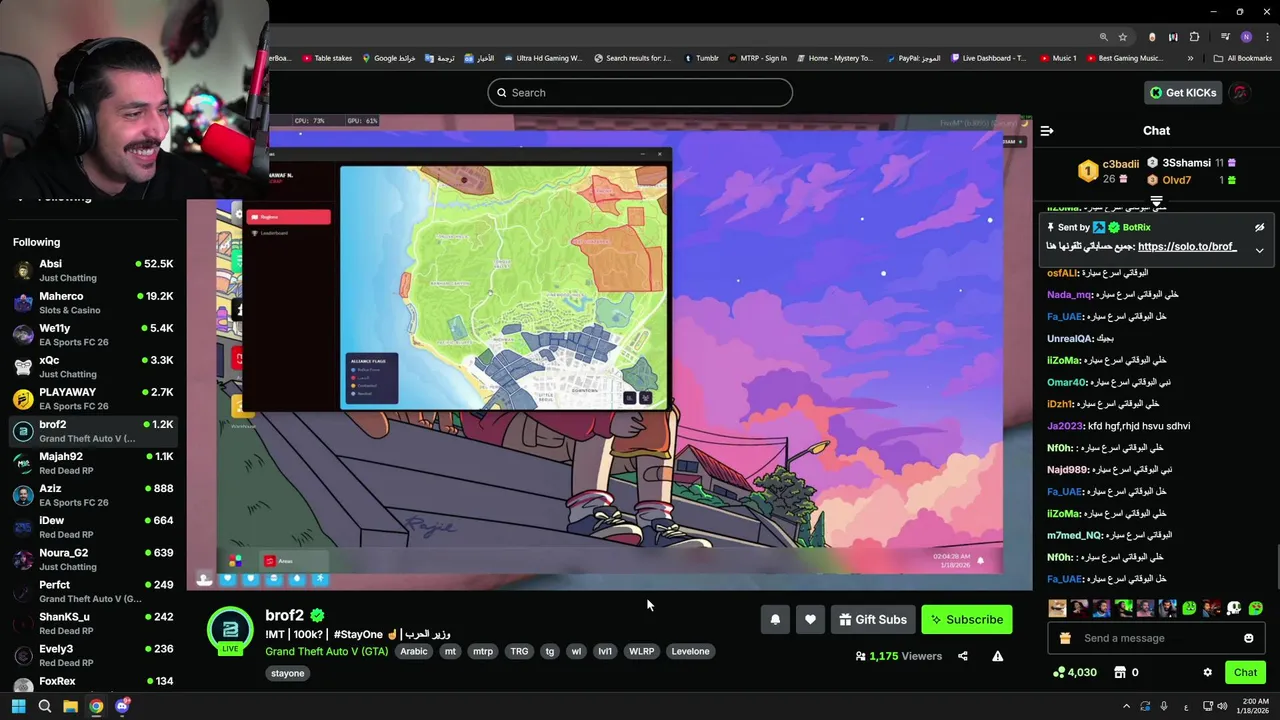Open Windows taskbar search icon
Viewport: 1280px width, 720px height.
coord(44,706)
